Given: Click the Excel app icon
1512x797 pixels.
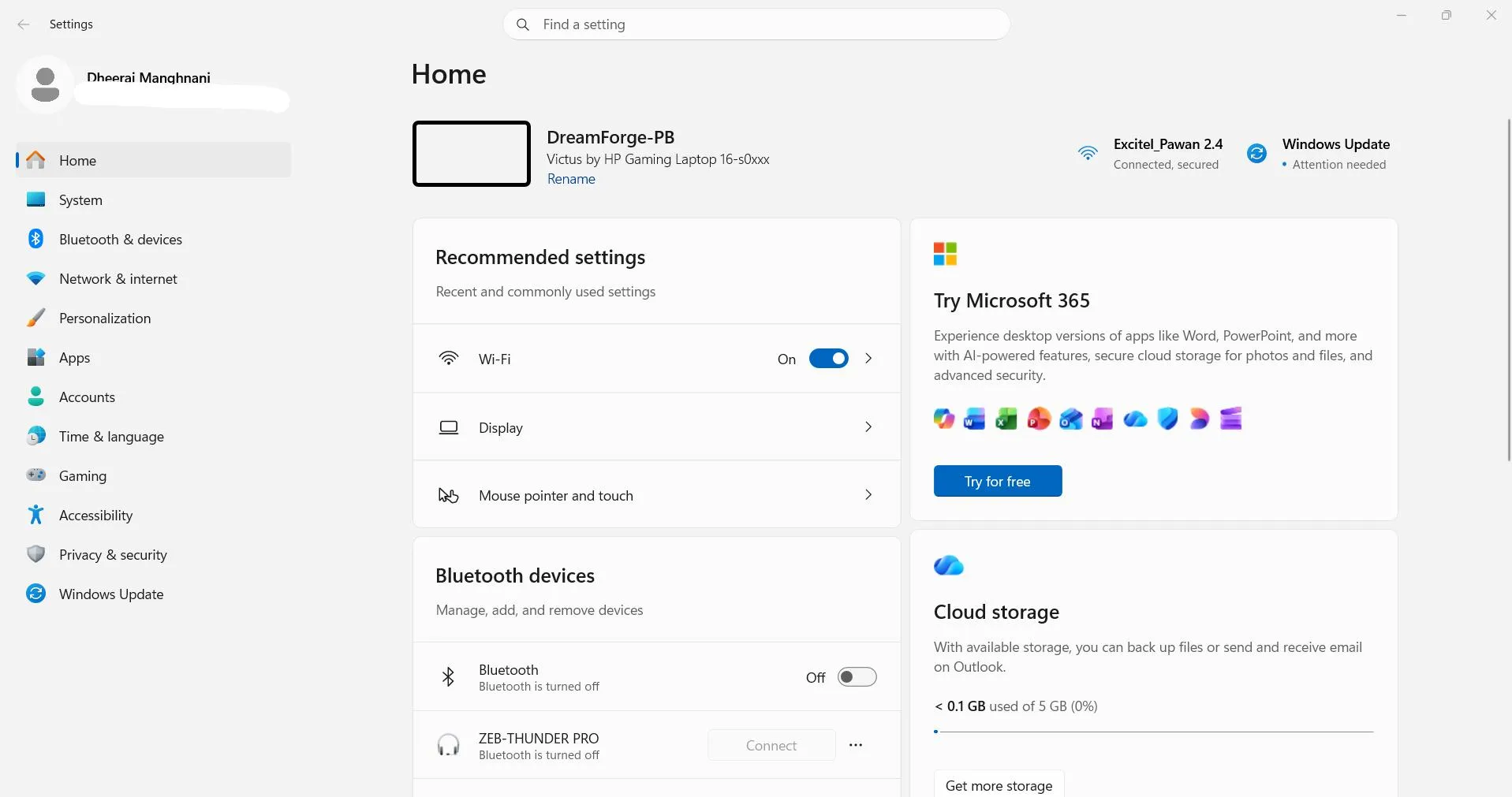Looking at the screenshot, I should pos(1006,419).
